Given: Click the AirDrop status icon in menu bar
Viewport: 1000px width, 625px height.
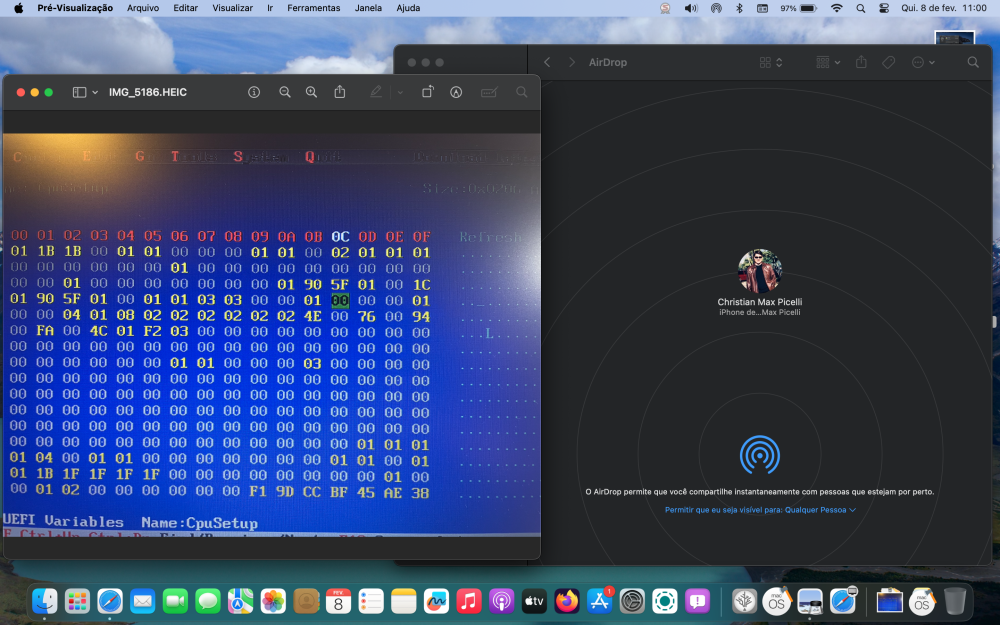Looking at the screenshot, I should coord(716,8).
